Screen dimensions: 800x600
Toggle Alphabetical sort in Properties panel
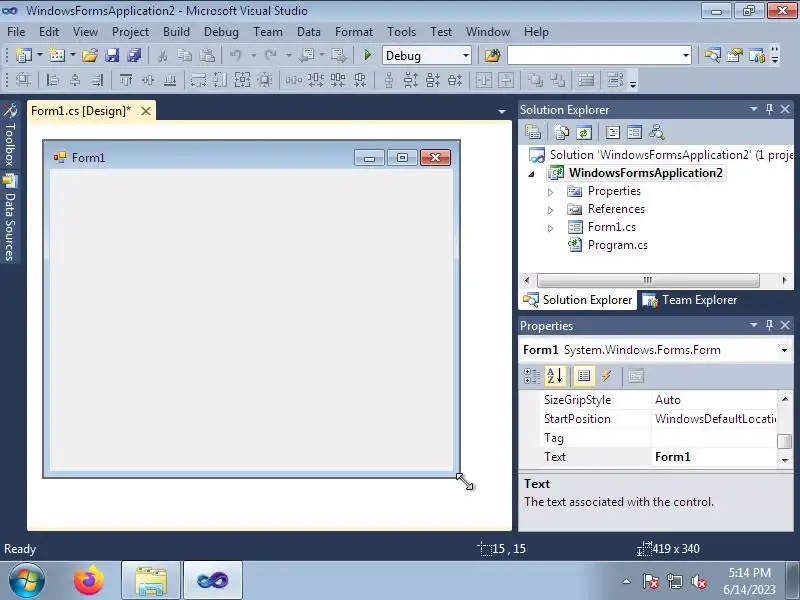555,377
